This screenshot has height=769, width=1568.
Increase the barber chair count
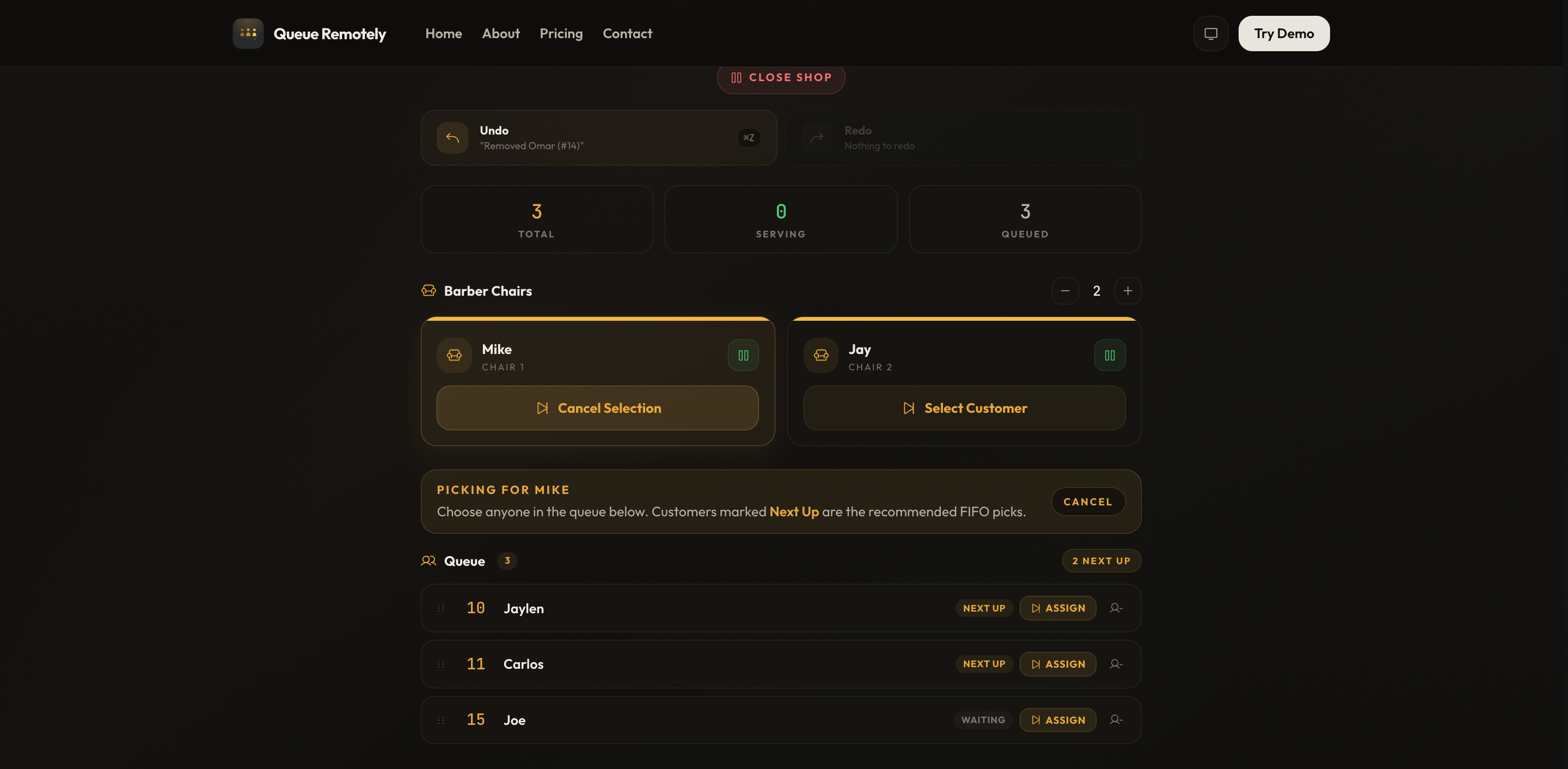[x=1128, y=291]
